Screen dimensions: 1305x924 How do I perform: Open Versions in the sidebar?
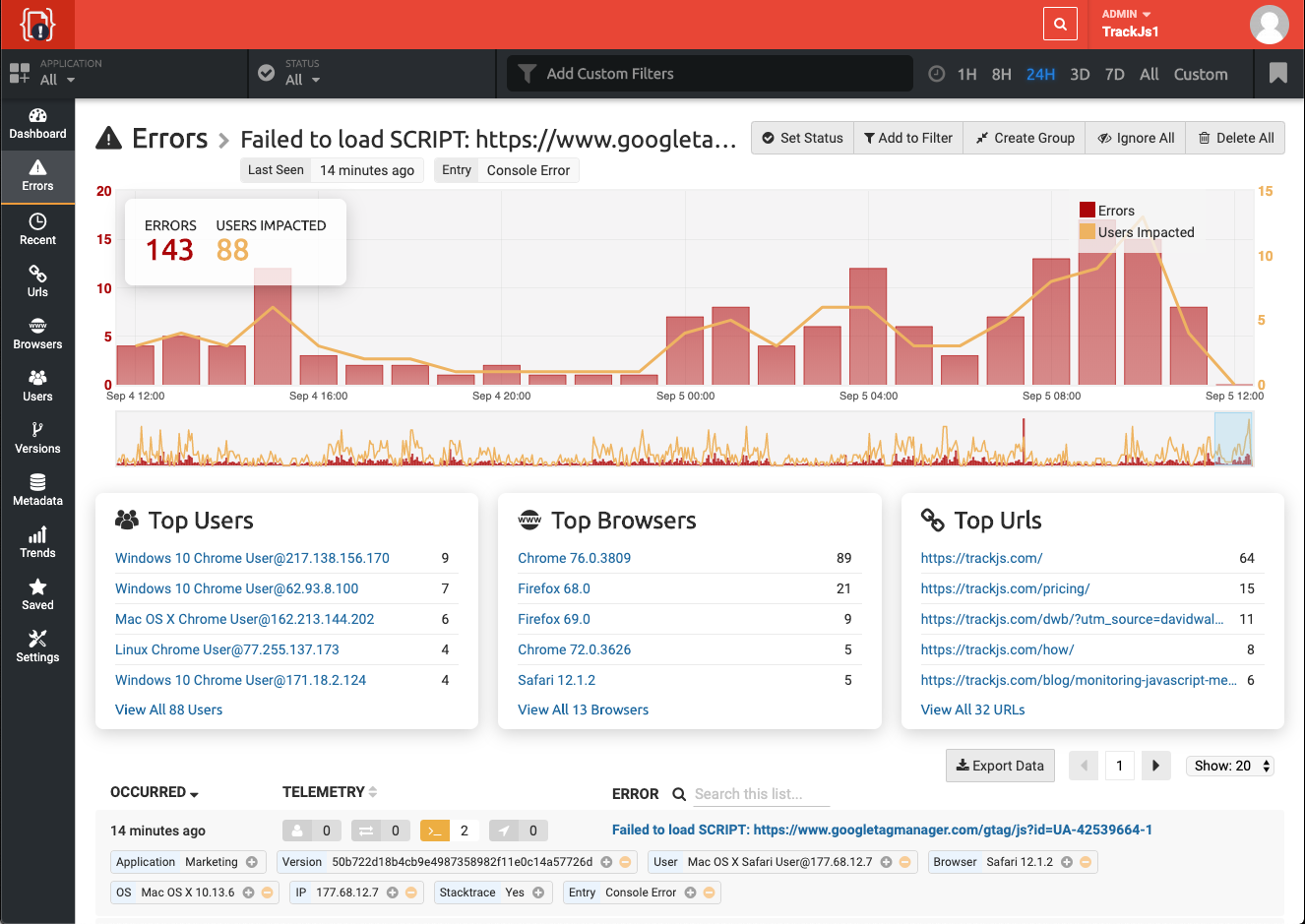coord(37,438)
